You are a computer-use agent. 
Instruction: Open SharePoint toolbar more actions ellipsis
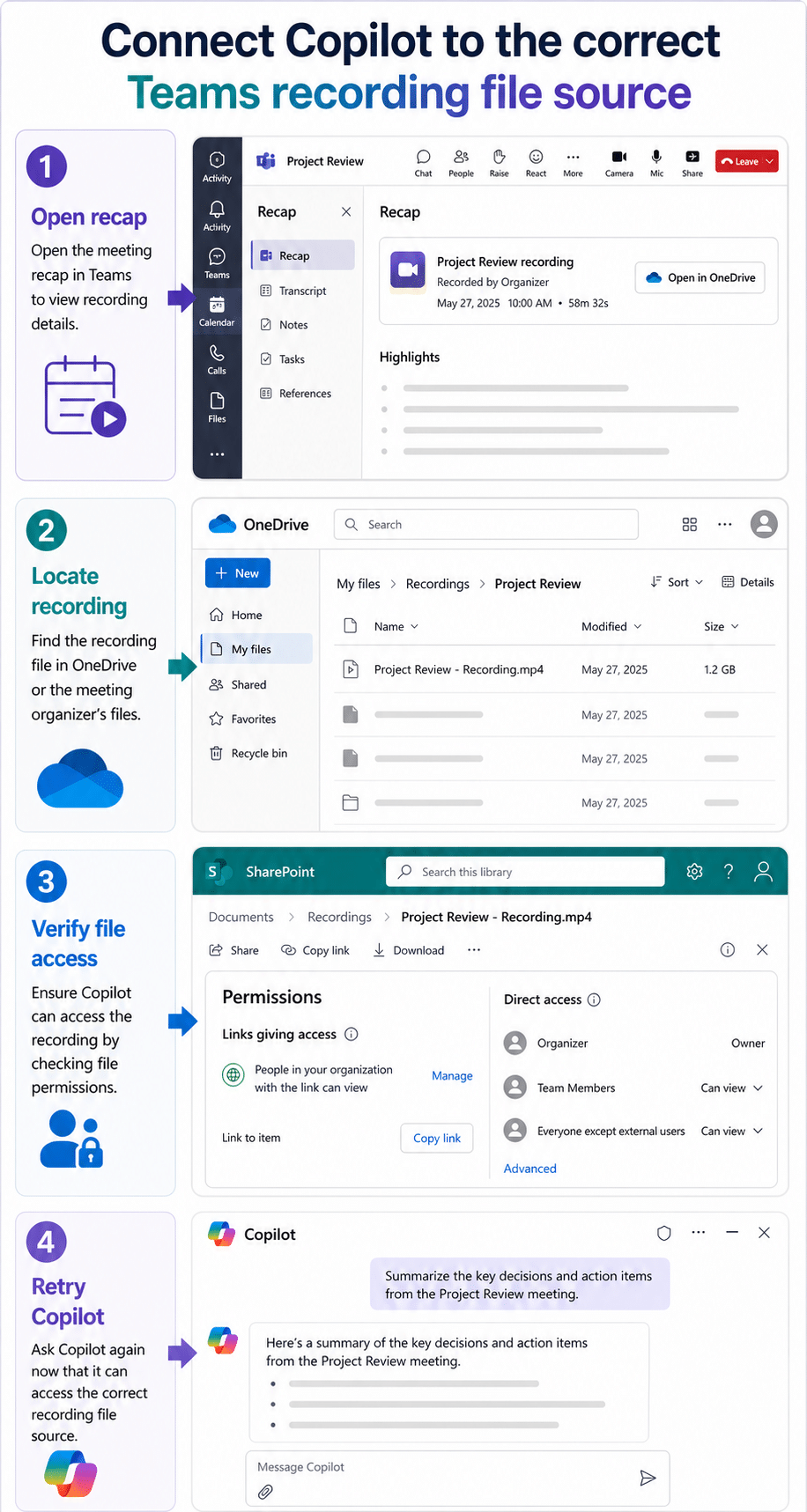[474, 950]
